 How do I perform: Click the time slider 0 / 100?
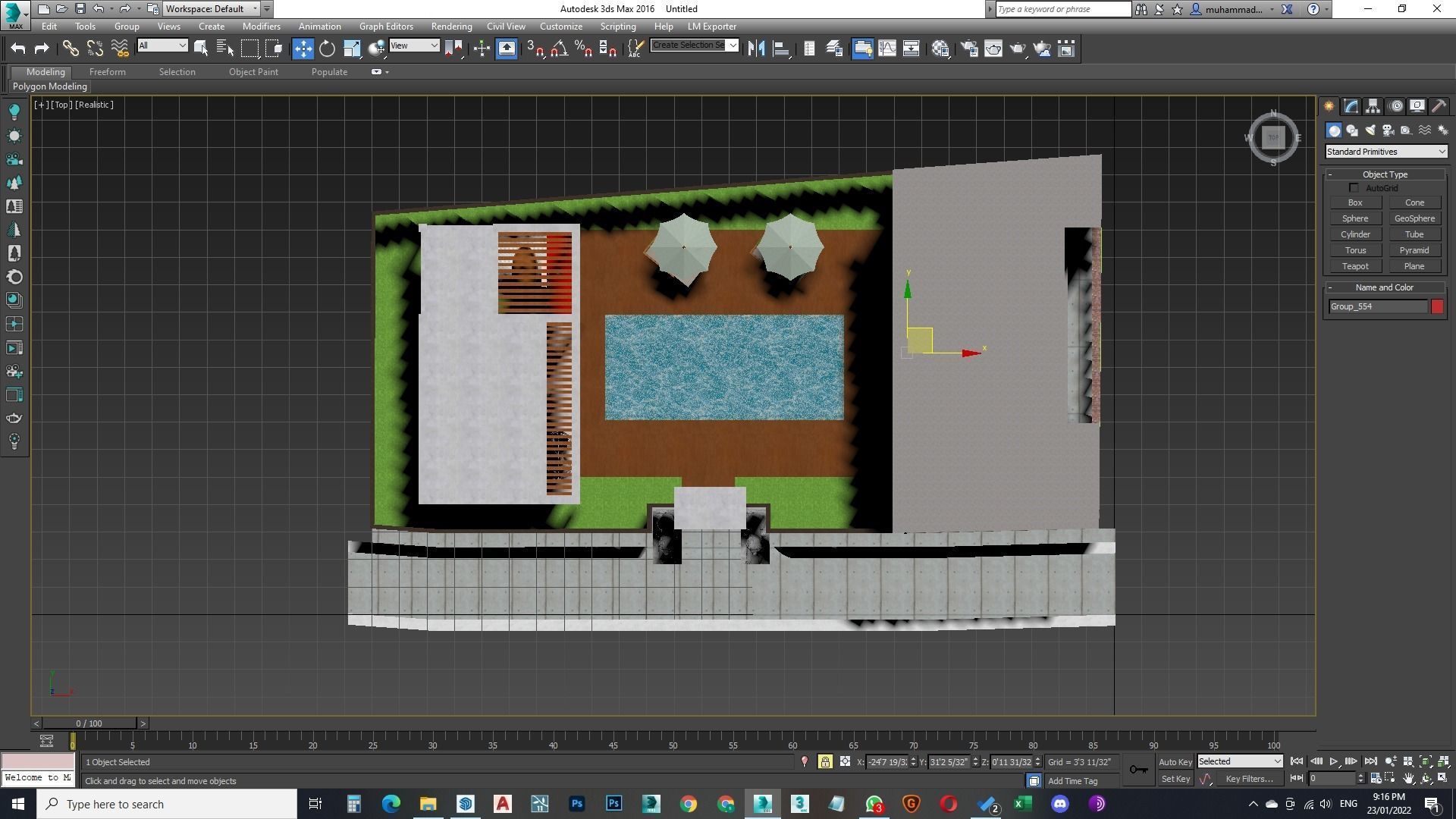tap(89, 723)
